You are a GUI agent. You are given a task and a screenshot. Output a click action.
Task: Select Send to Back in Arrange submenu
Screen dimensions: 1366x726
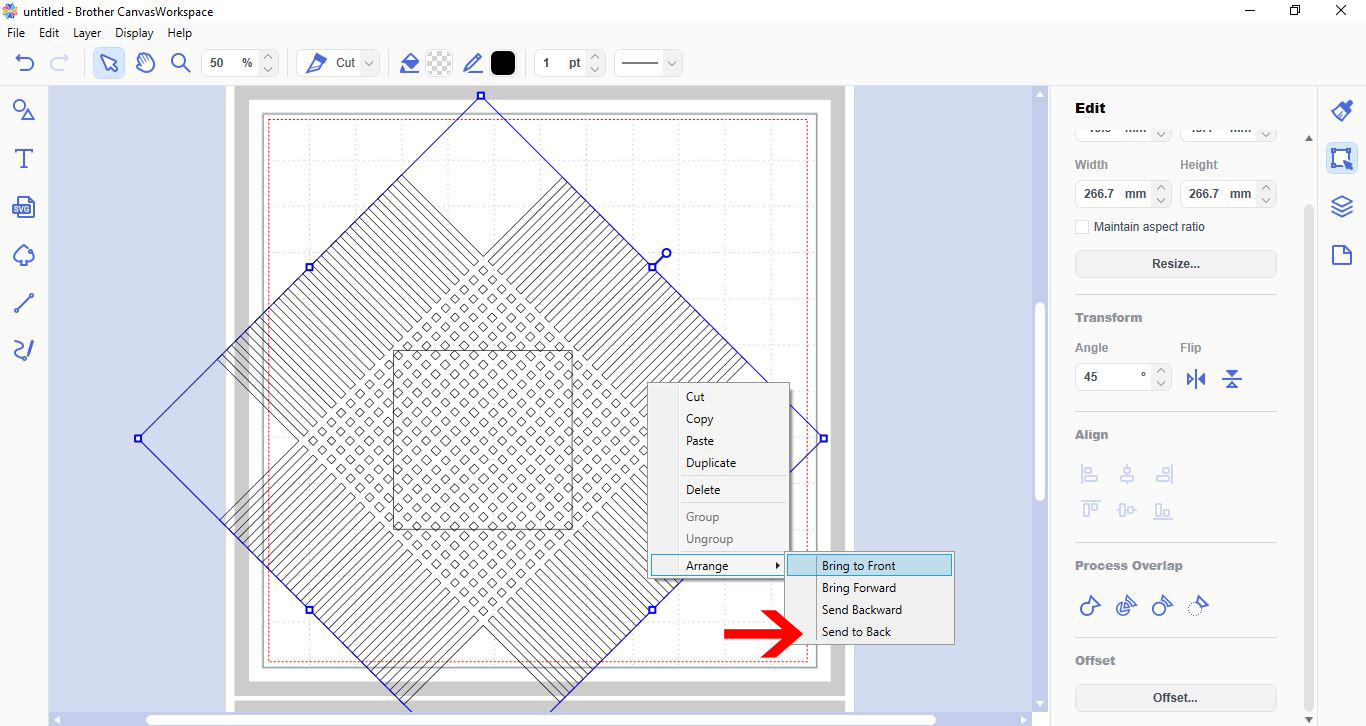[x=869, y=632]
